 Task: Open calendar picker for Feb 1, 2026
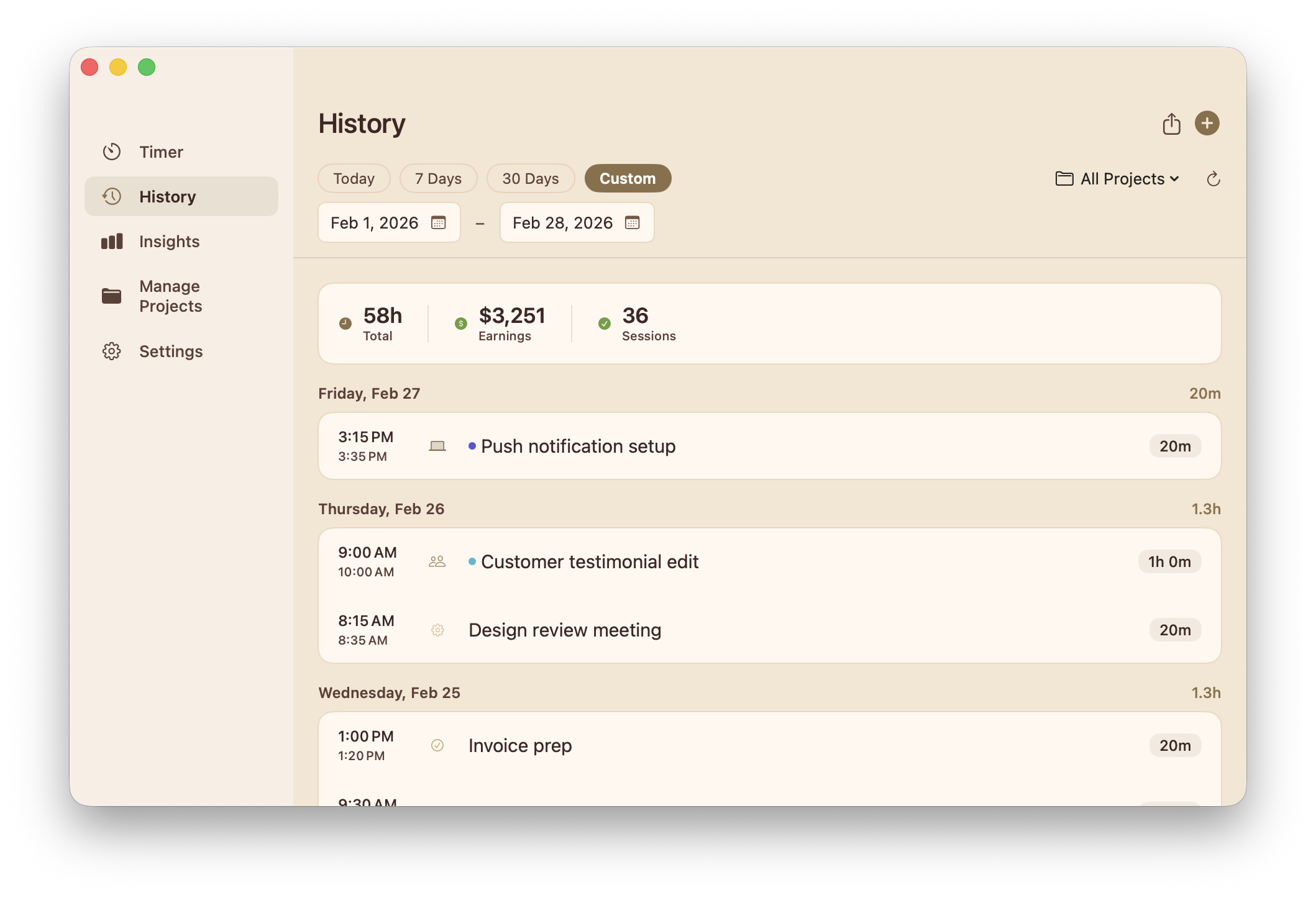(439, 223)
